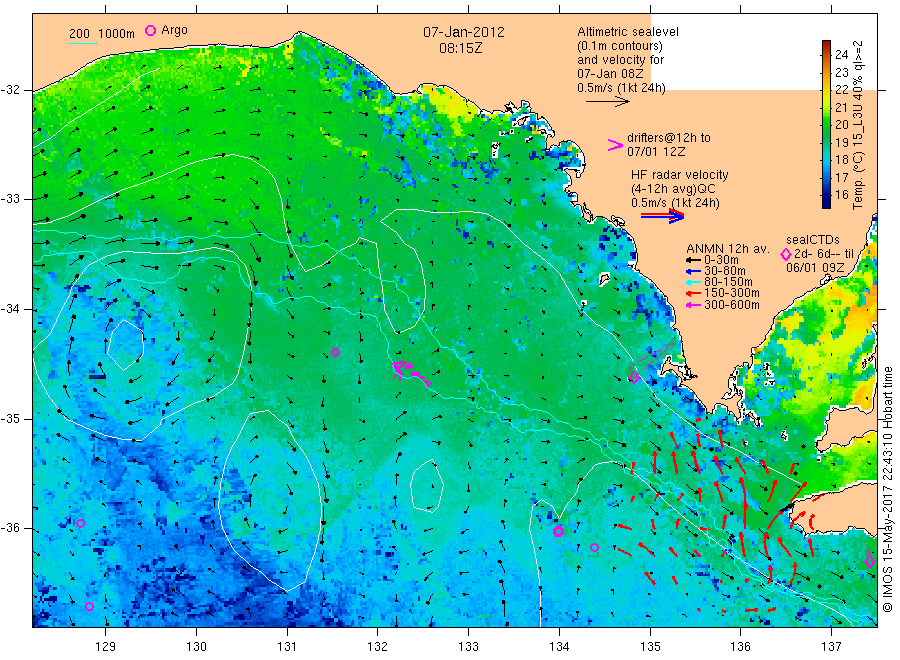The height and width of the screenshot is (660, 900).
Task: Click the 'ANMN 12h av.' legend heading
Action: pyautogui.click(x=728, y=249)
